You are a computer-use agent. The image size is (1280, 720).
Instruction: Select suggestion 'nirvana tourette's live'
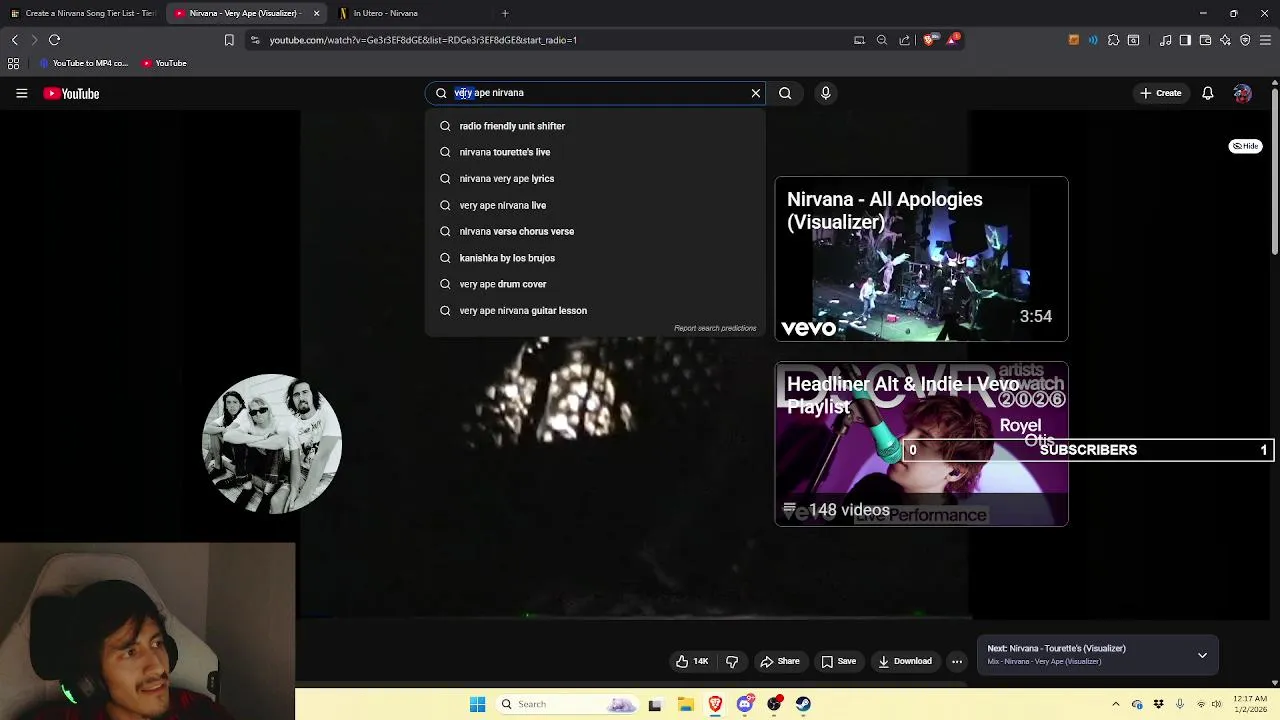[x=595, y=152]
